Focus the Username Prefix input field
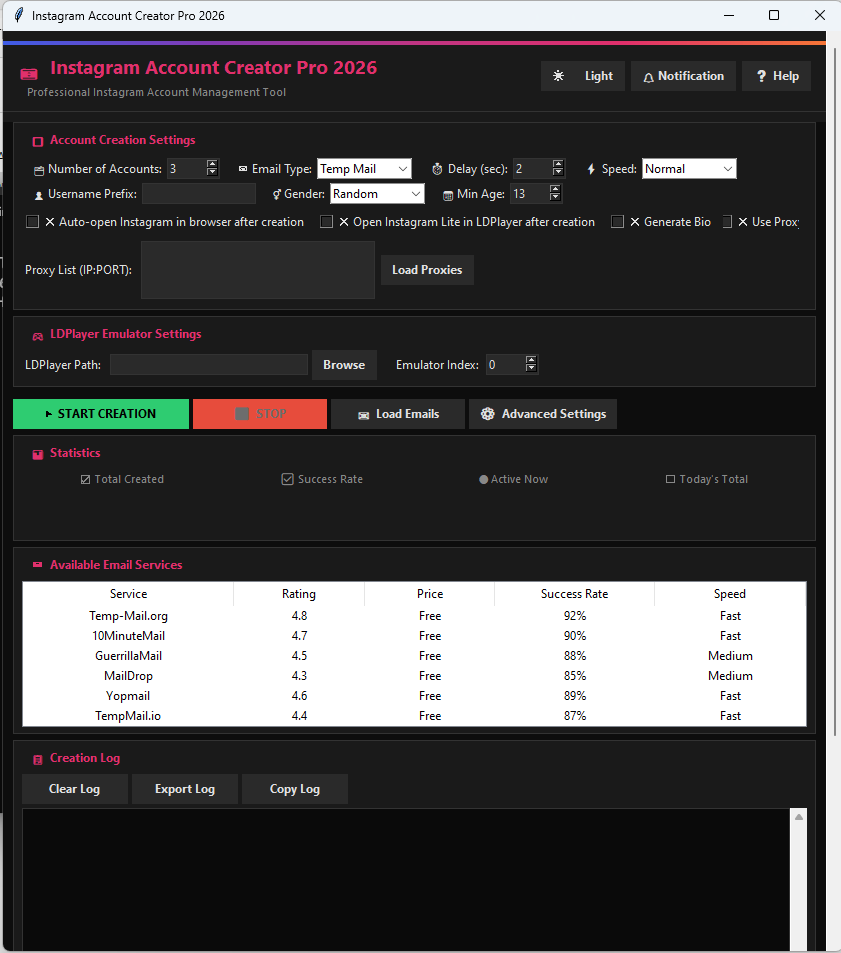Image resolution: width=841 pixels, height=953 pixels. coord(199,194)
